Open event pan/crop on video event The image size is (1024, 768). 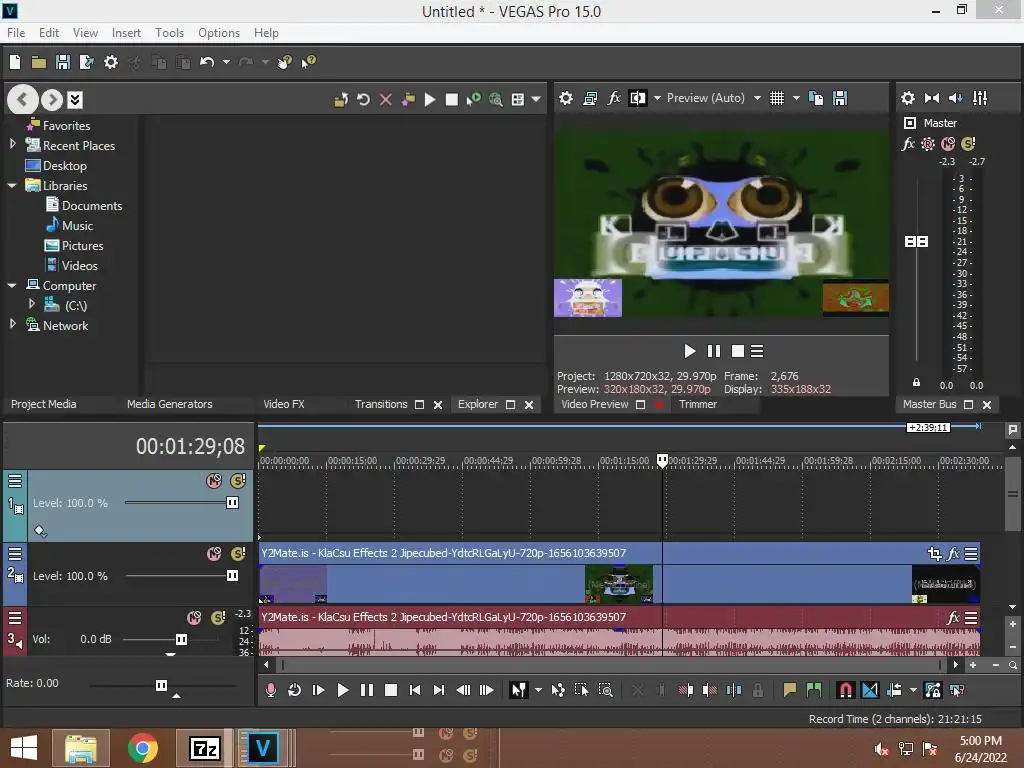[935, 554]
